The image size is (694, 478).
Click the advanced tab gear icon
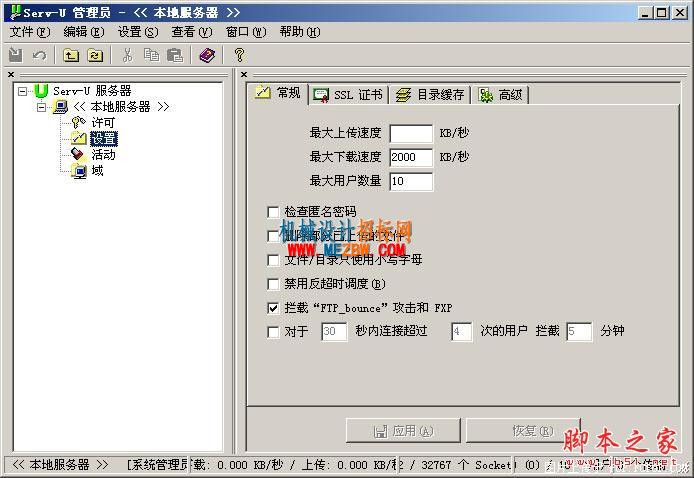tap(486, 95)
